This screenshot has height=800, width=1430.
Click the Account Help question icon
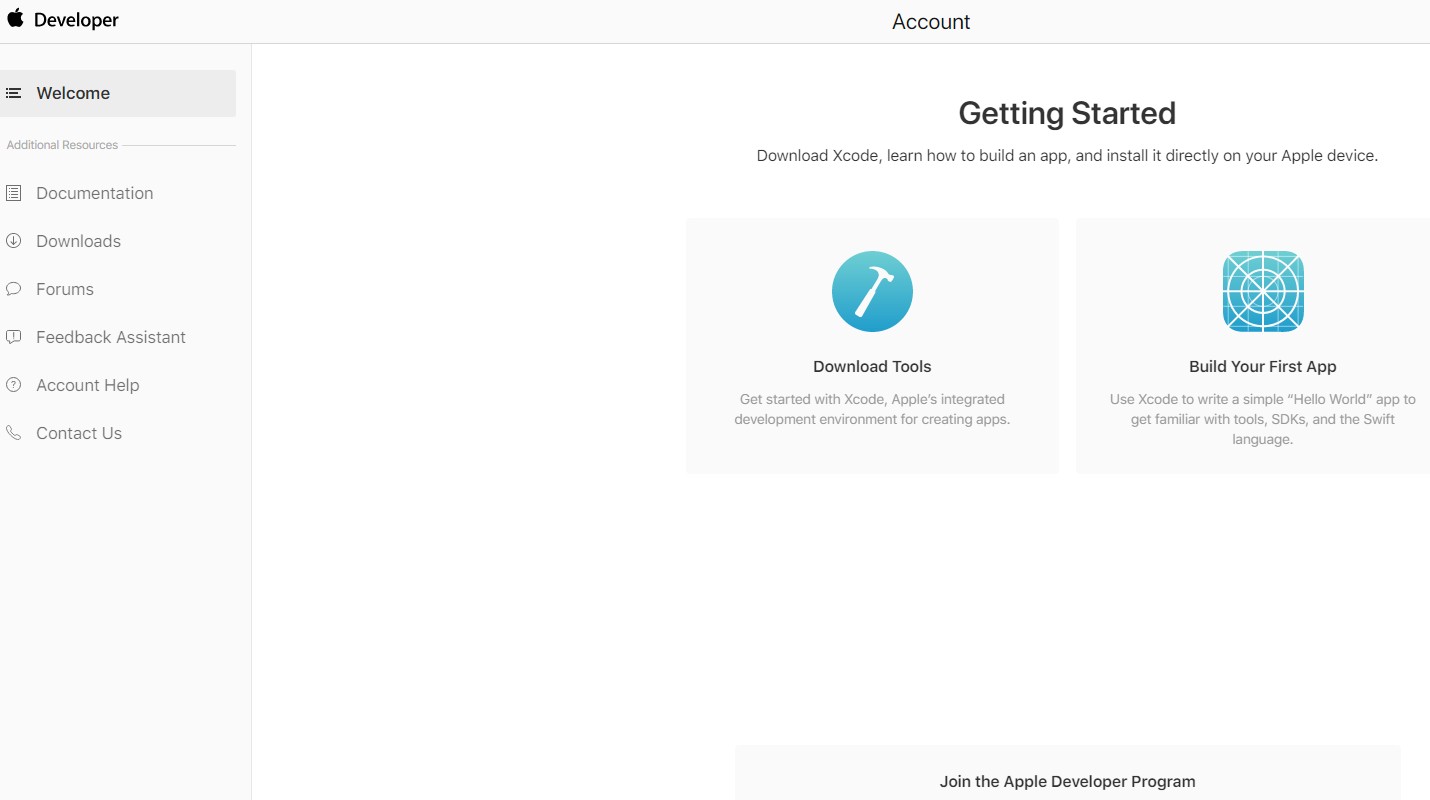[x=13, y=385]
